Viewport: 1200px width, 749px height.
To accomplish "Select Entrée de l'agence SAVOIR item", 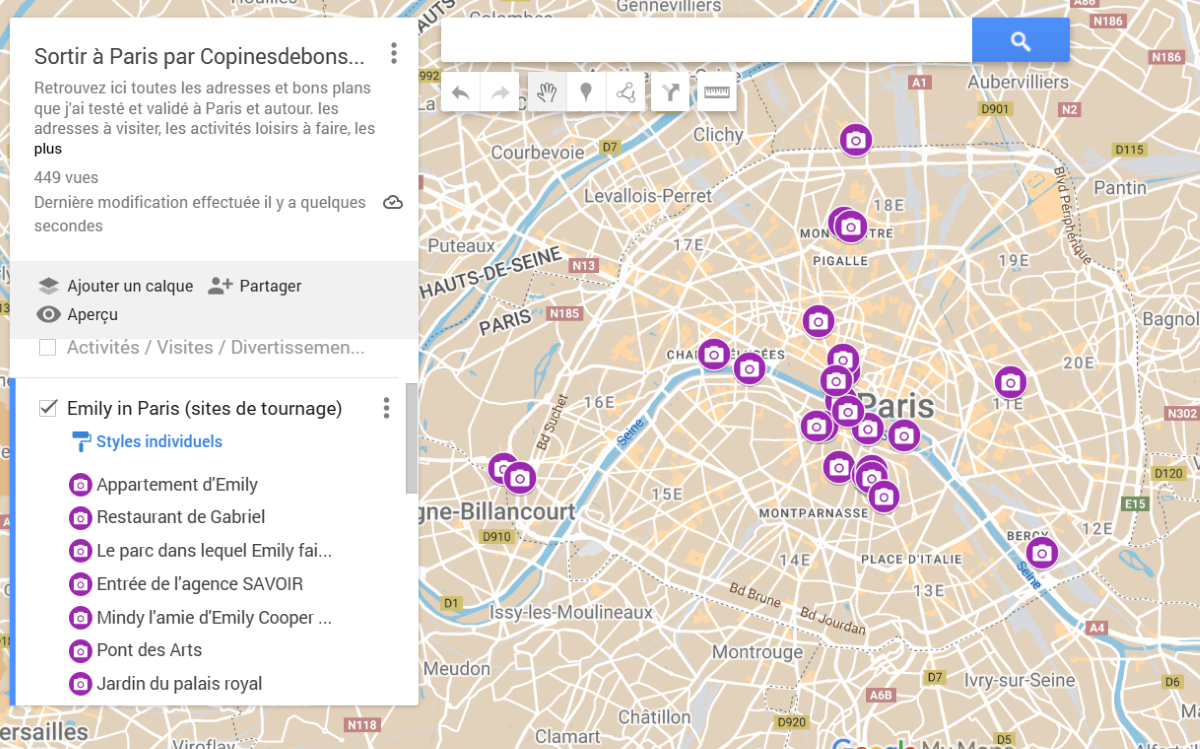I will pos(200,584).
